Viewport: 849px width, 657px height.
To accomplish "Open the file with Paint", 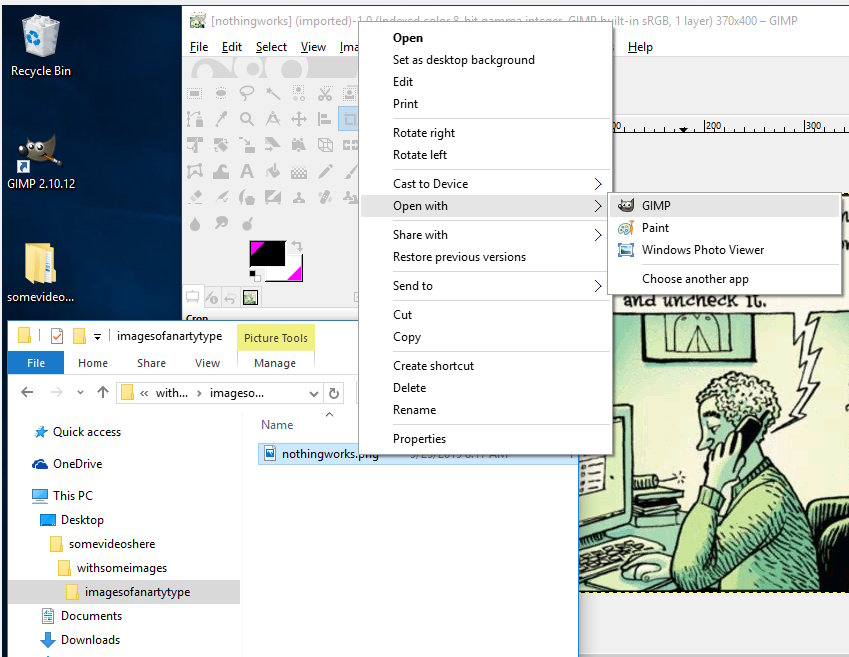I will 724,228.
